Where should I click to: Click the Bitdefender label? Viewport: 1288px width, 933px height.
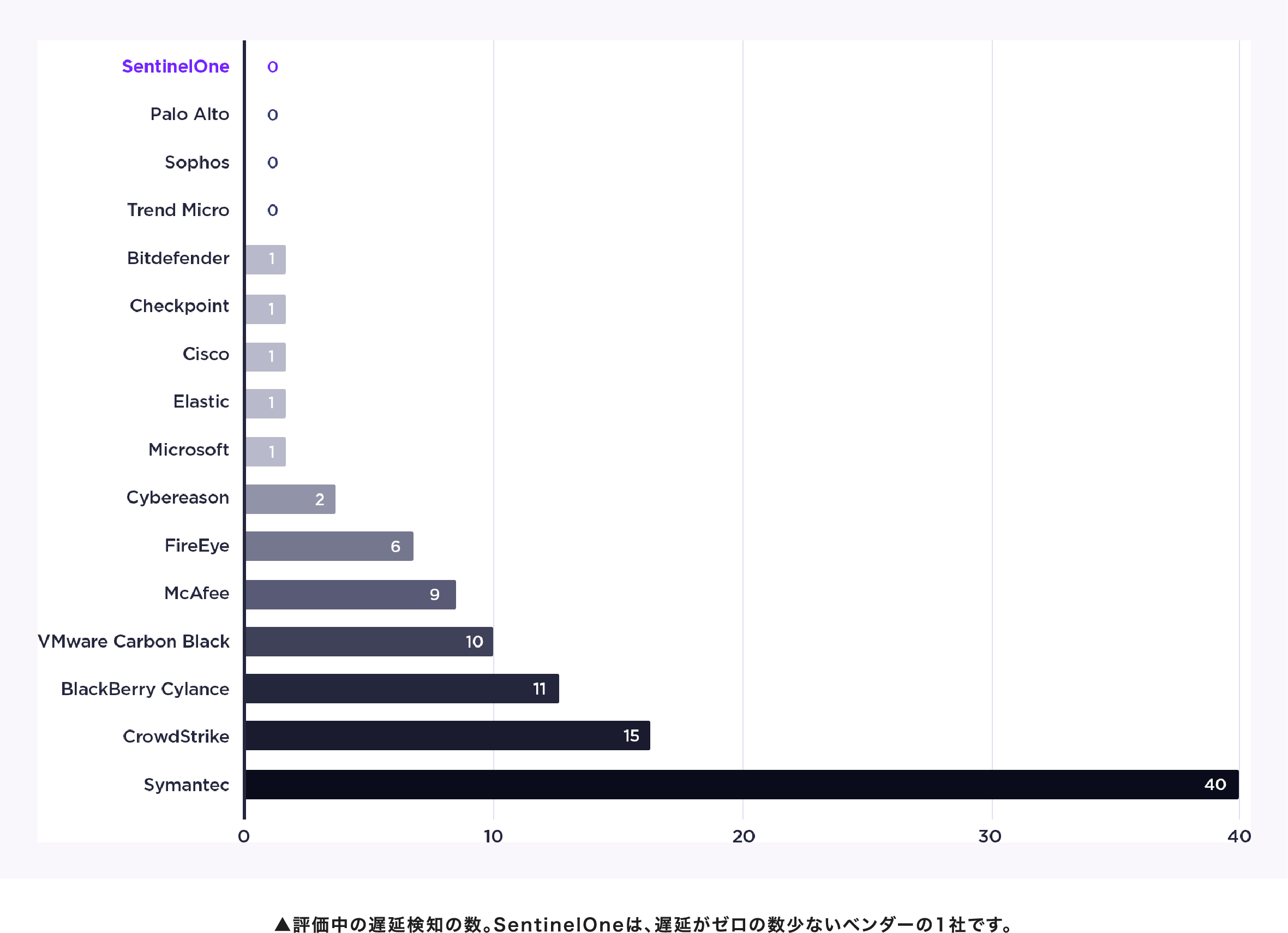[x=178, y=258]
